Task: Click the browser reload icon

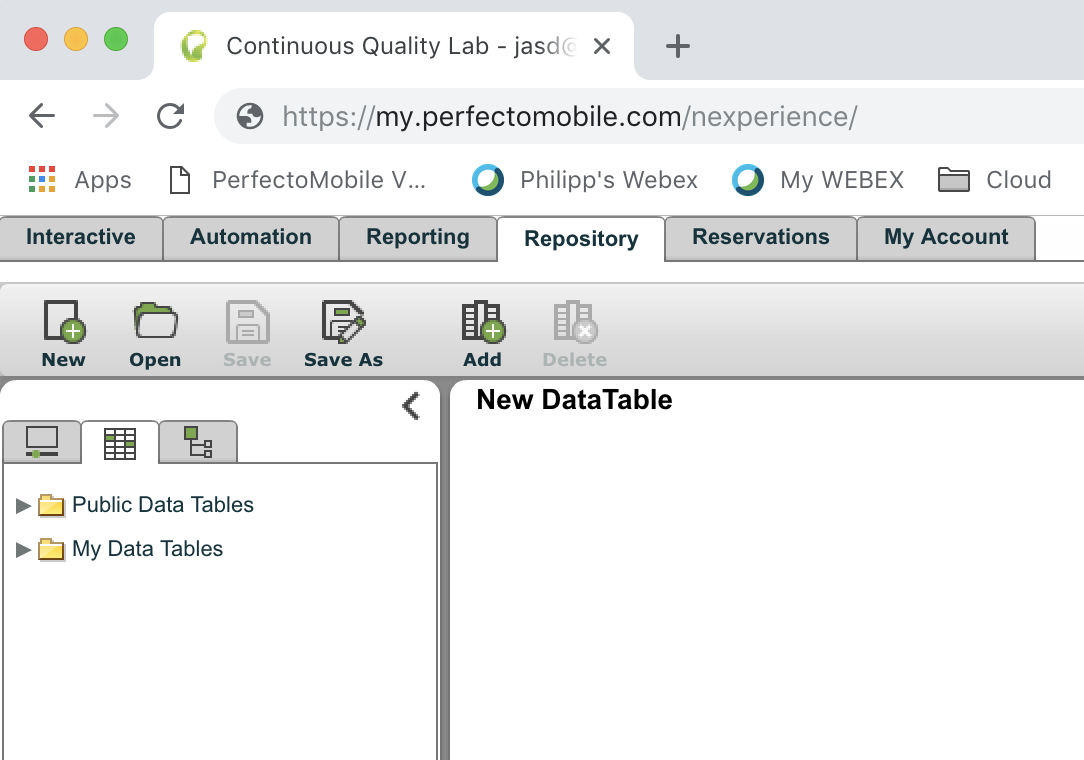Action: pos(170,117)
